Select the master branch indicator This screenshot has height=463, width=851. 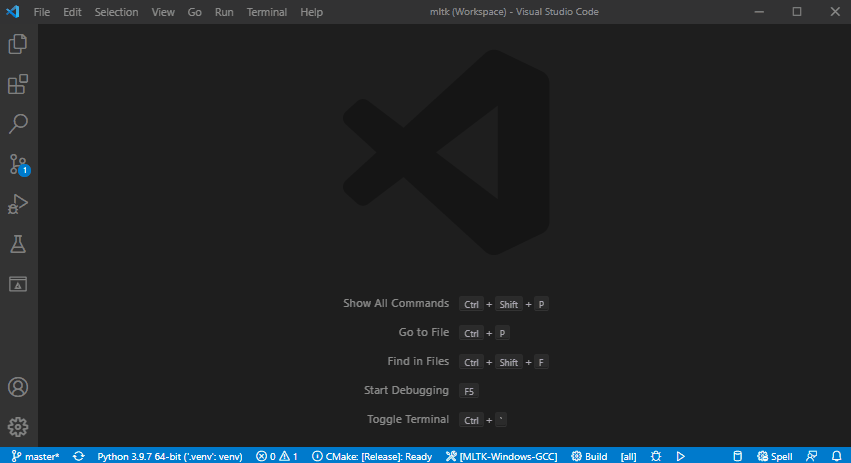pos(36,456)
